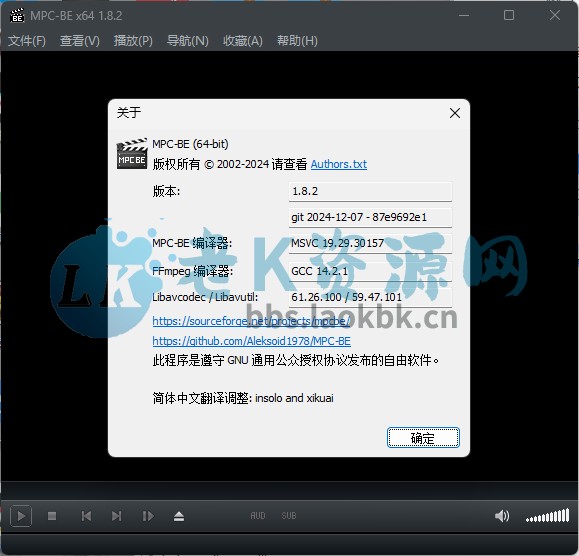
Task: Confirm the About dialog with 确定
Action: pos(423,437)
